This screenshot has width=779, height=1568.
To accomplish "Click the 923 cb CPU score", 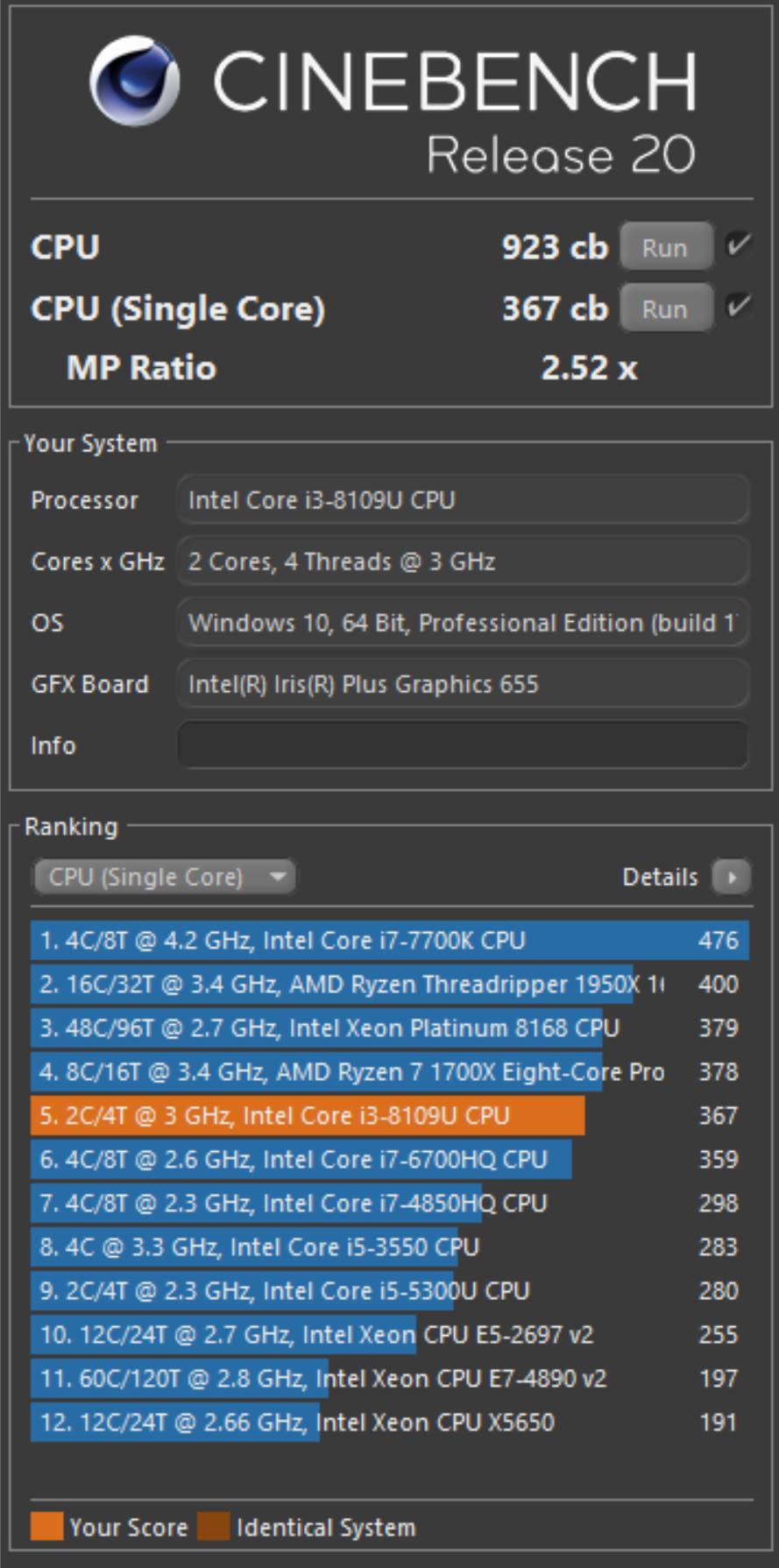I will pyautogui.click(x=555, y=248).
